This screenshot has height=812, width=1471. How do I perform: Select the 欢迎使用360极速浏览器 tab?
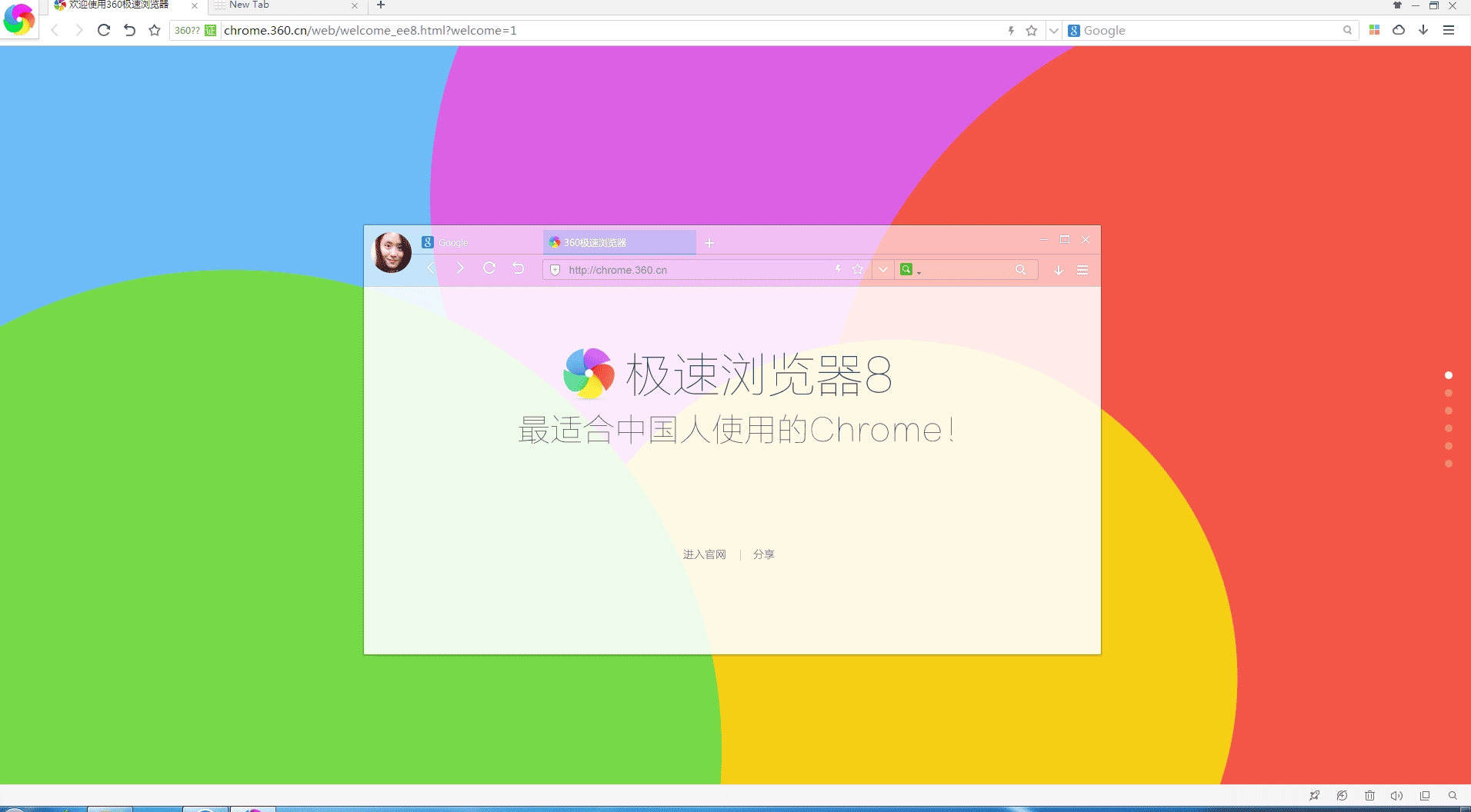click(127, 5)
